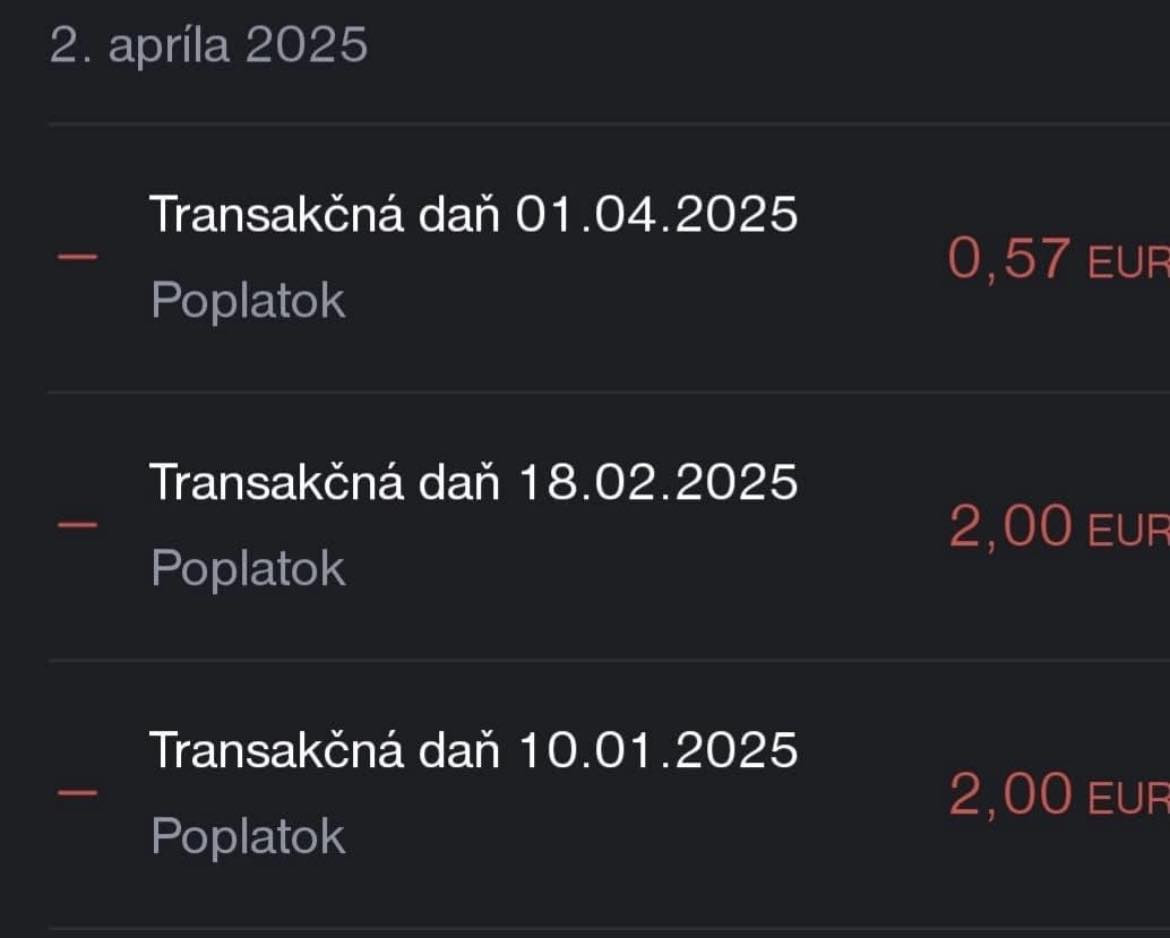Image resolution: width=1170 pixels, height=938 pixels.
Task: Open the 'Transakčná daň' text of the 01.04.2025 entry
Action: pos(324,213)
